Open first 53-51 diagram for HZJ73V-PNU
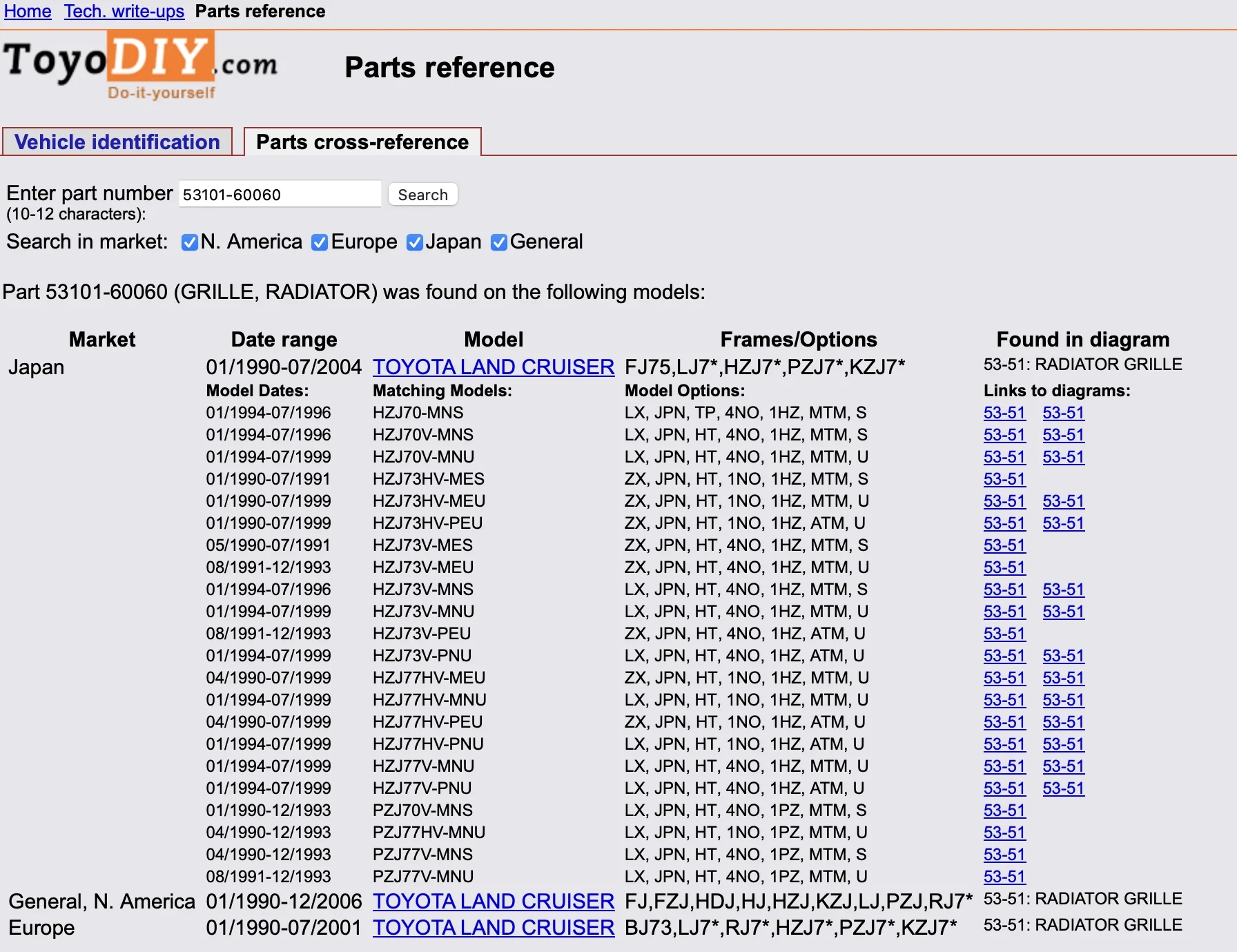This screenshot has width=1237, height=952. pos(1004,656)
